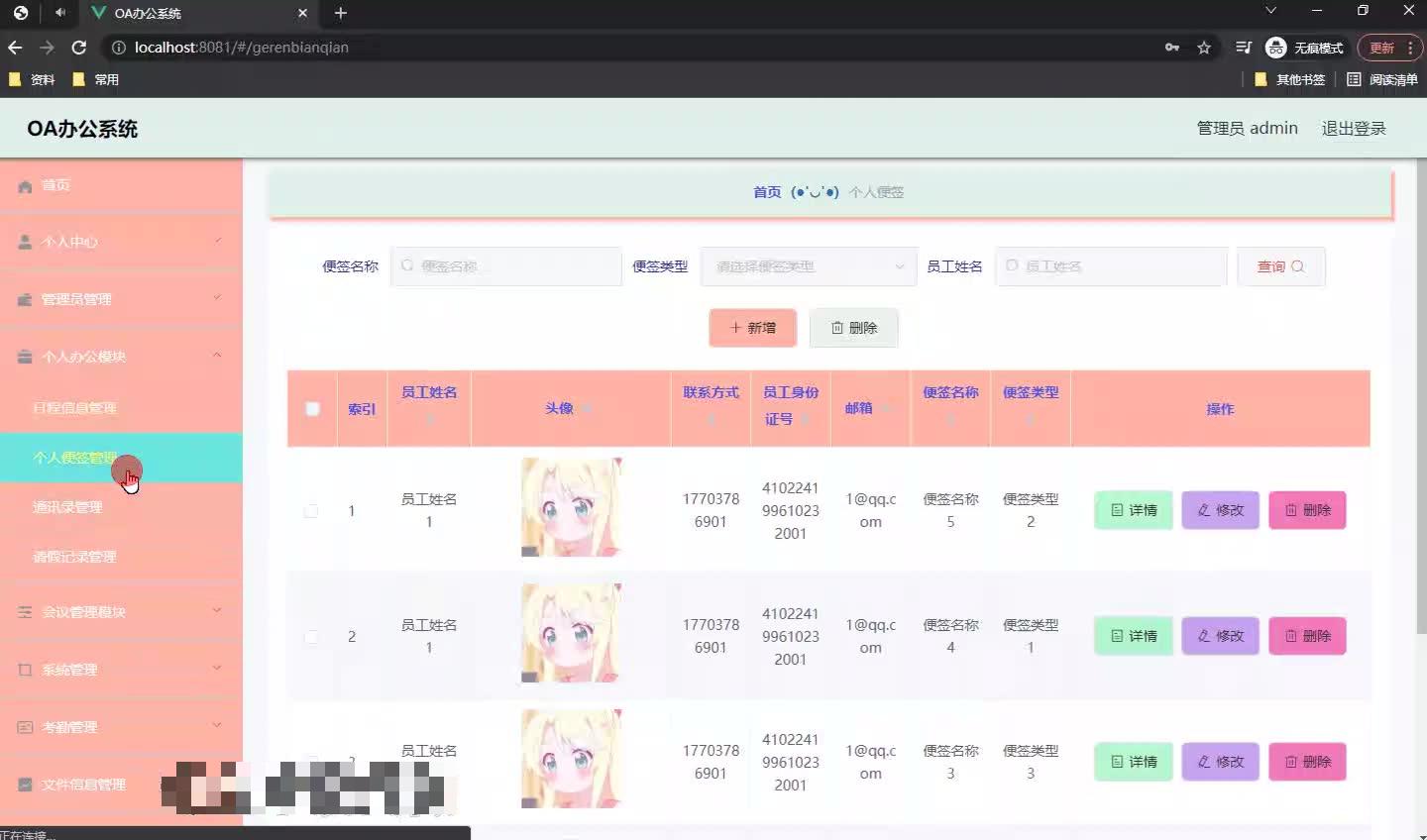Click the 会议管理模块 list icon
1427x840 pixels.
click(x=24, y=612)
